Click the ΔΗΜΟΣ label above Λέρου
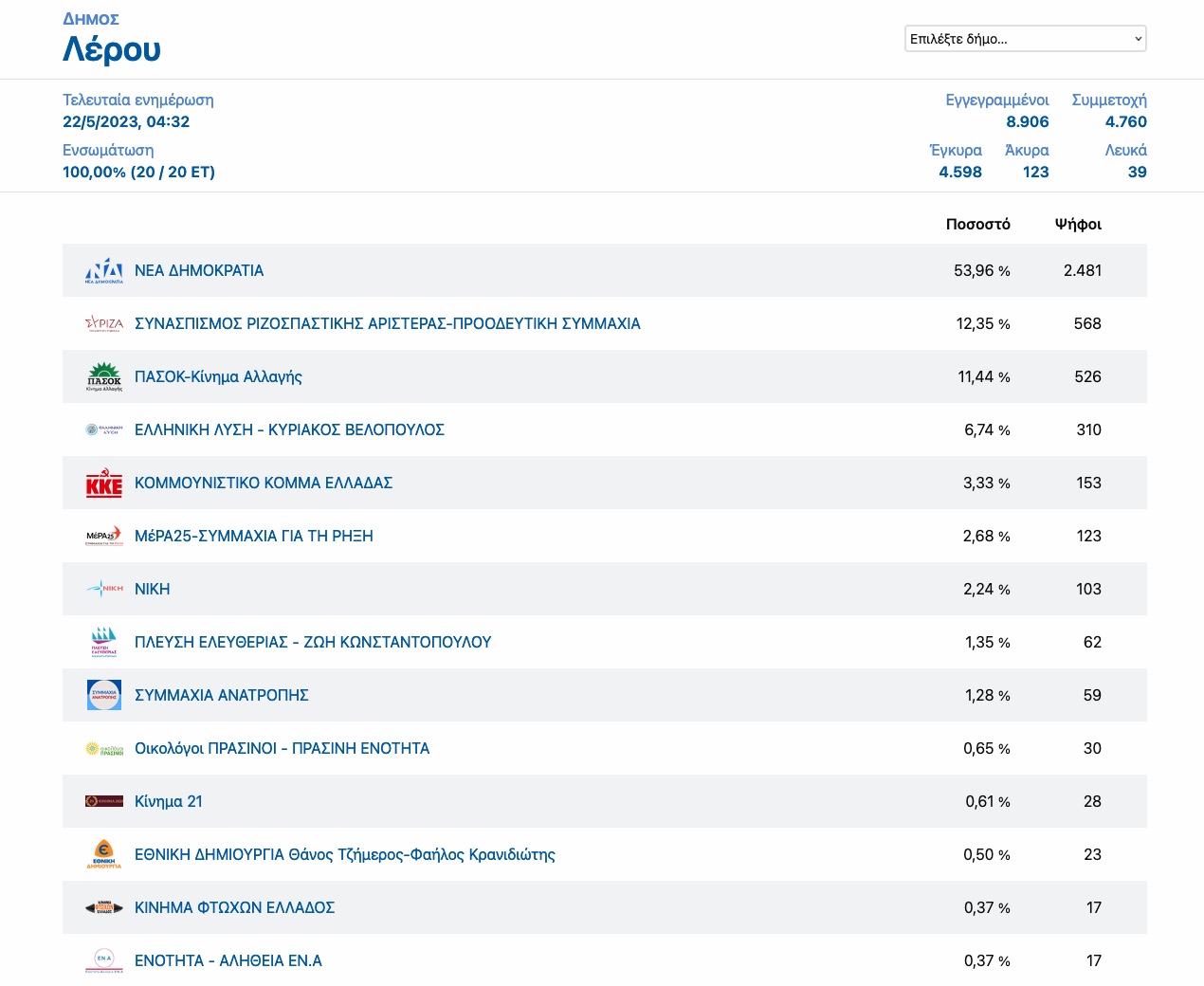Viewport: 1204px width, 986px height. [91, 19]
